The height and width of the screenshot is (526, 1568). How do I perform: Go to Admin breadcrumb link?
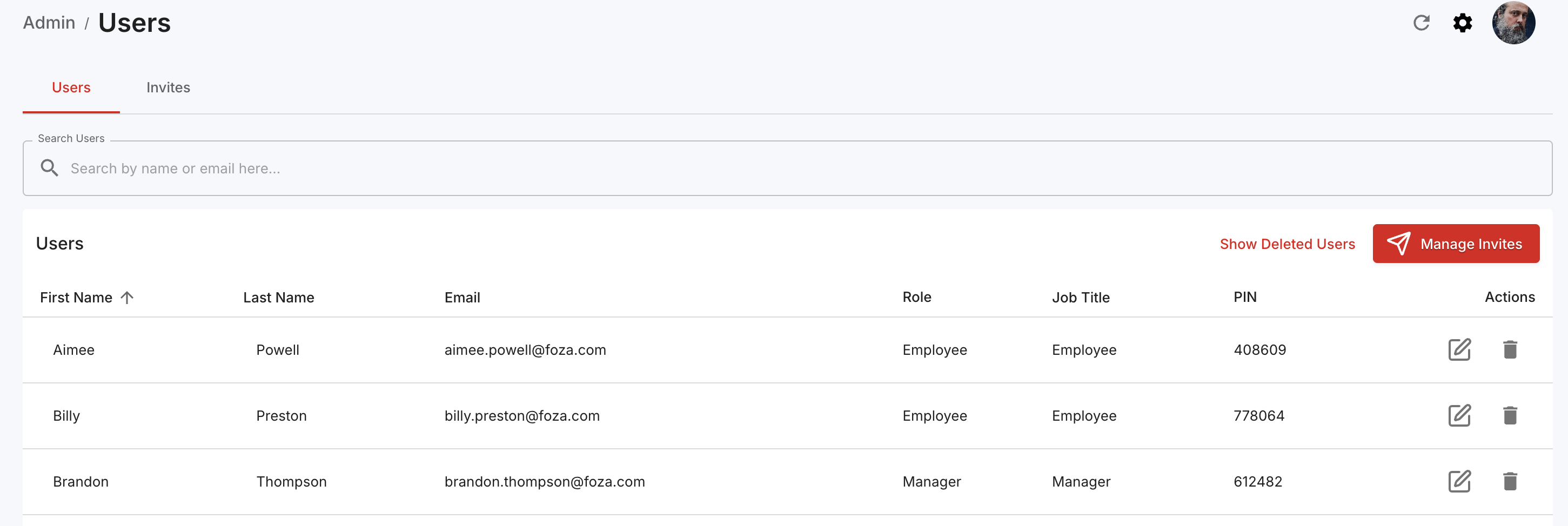tap(49, 23)
